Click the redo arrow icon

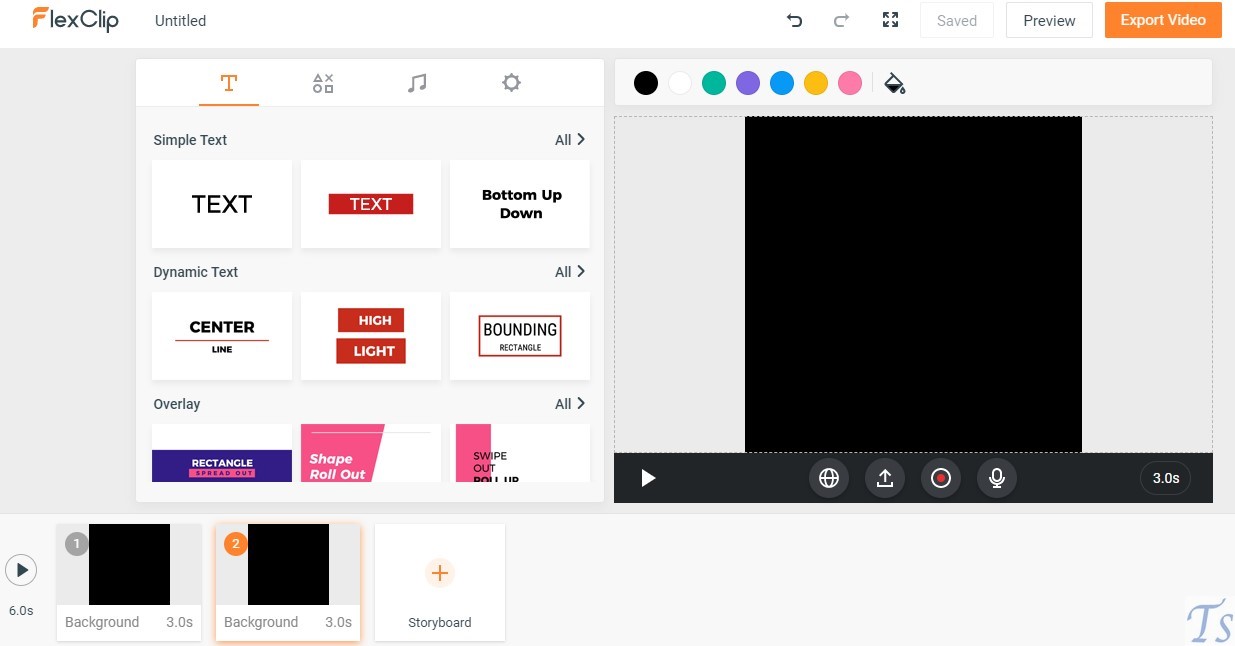tap(842, 20)
